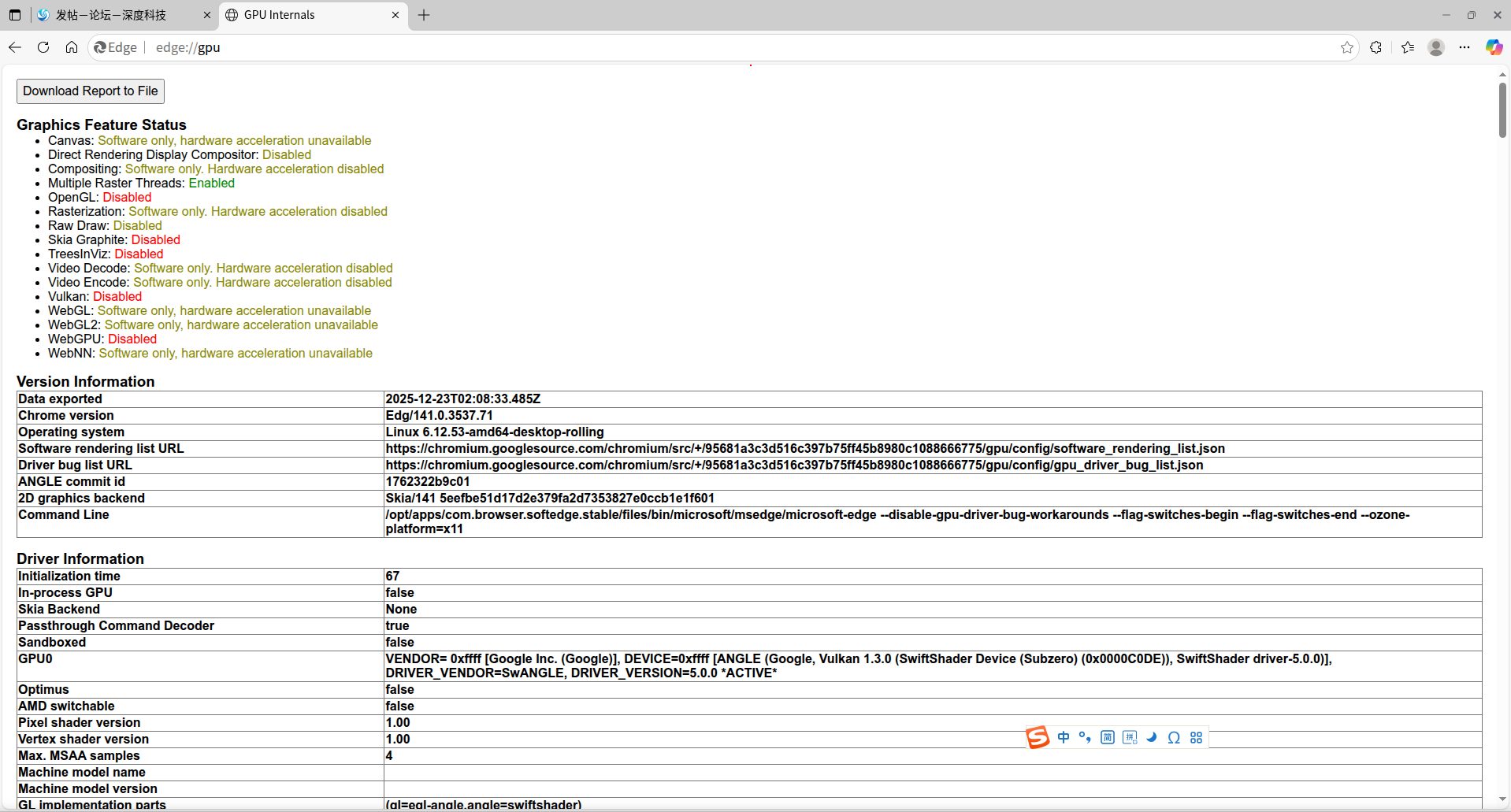Image resolution: width=1511 pixels, height=812 pixels.
Task: Toggle Sogou punctuation mode icon
Action: pos(1085,737)
